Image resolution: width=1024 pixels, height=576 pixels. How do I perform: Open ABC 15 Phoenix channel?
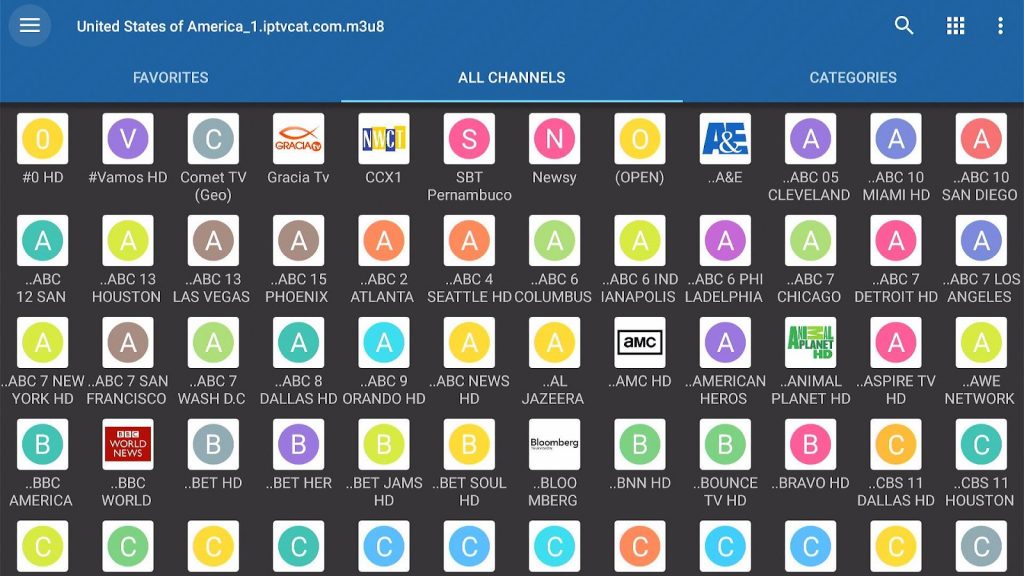pyautogui.click(x=298, y=241)
